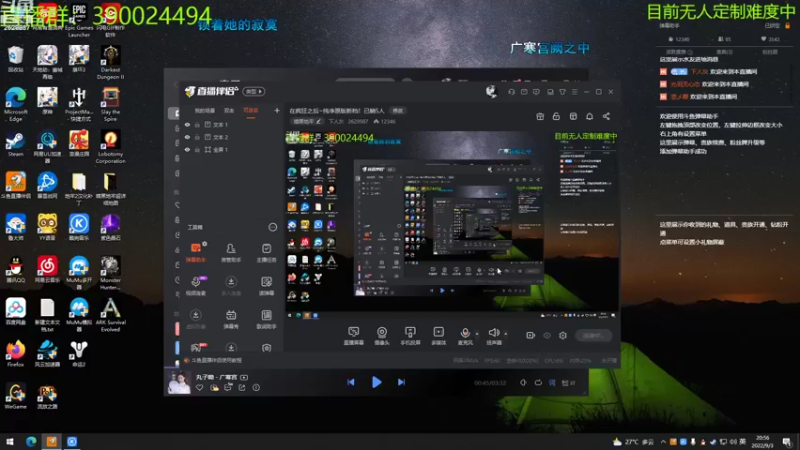The width and height of the screenshot is (800, 450).
Task: Skip to next song
Action: (x=401, y=382)
